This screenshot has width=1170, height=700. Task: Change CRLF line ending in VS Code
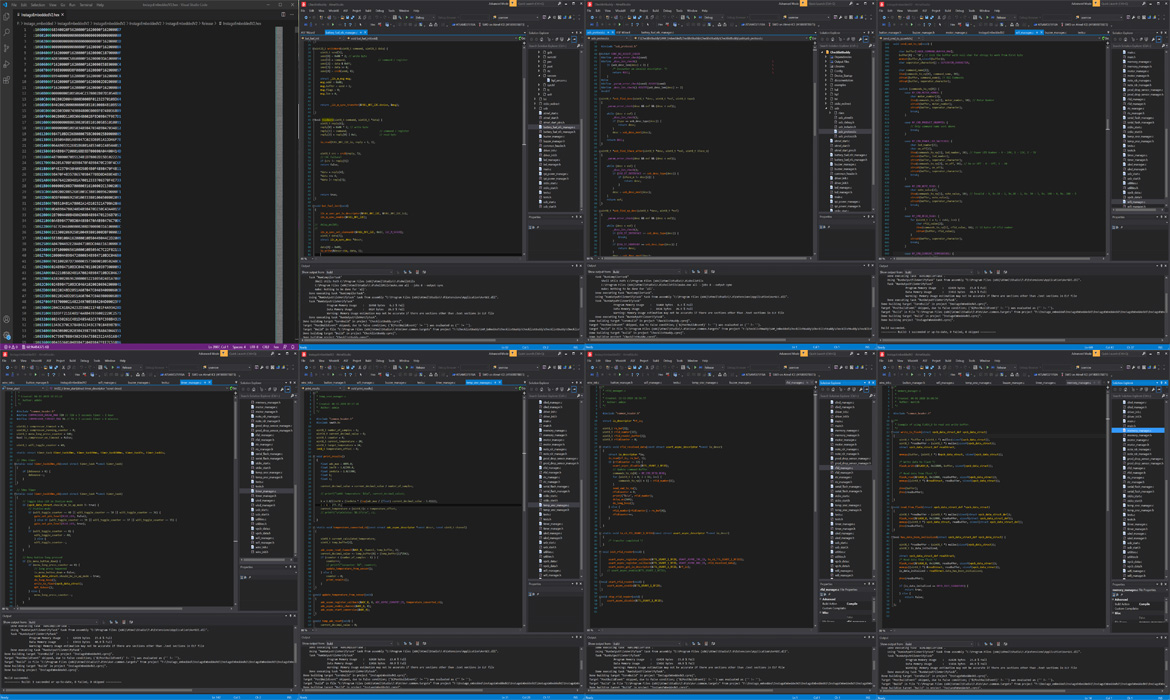click(266, 347)
